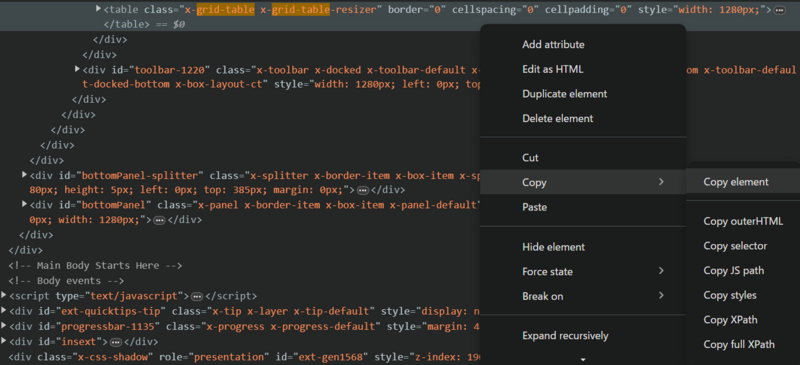Select Hide element option
This screenshot has height=365, width=800.
554,247
